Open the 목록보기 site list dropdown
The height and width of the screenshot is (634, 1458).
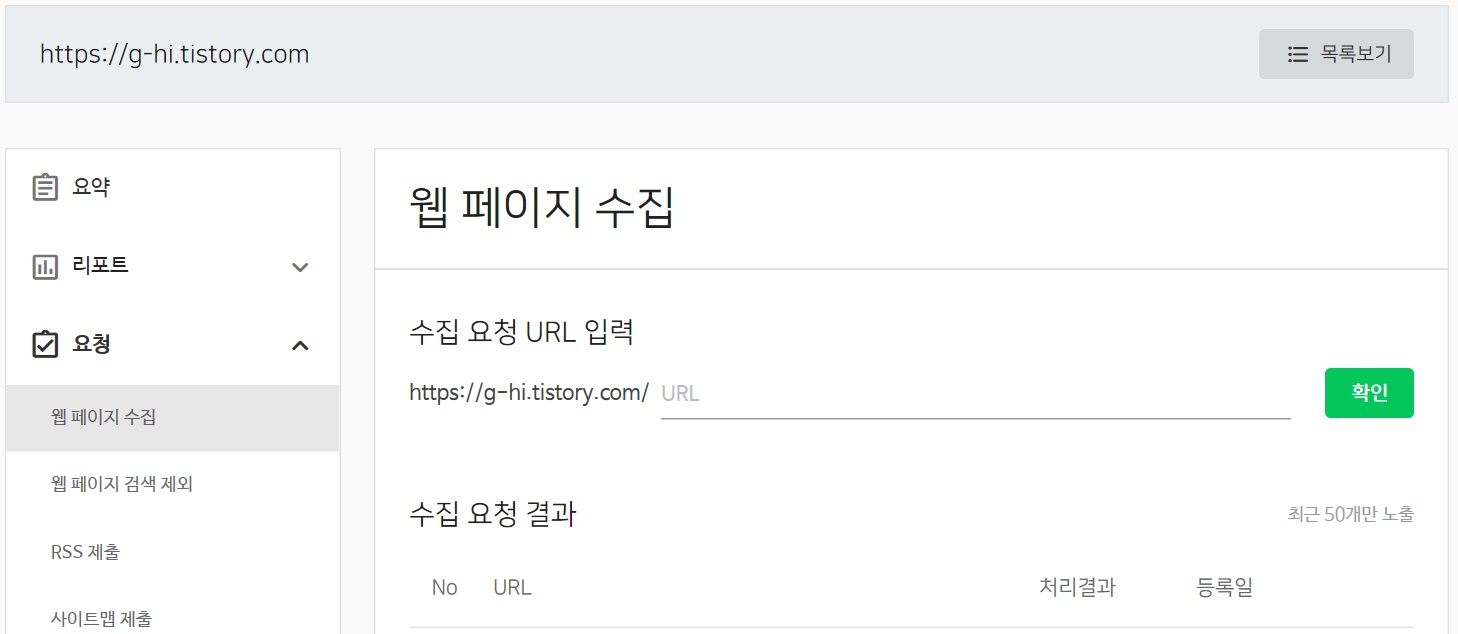click(1336, 54)
